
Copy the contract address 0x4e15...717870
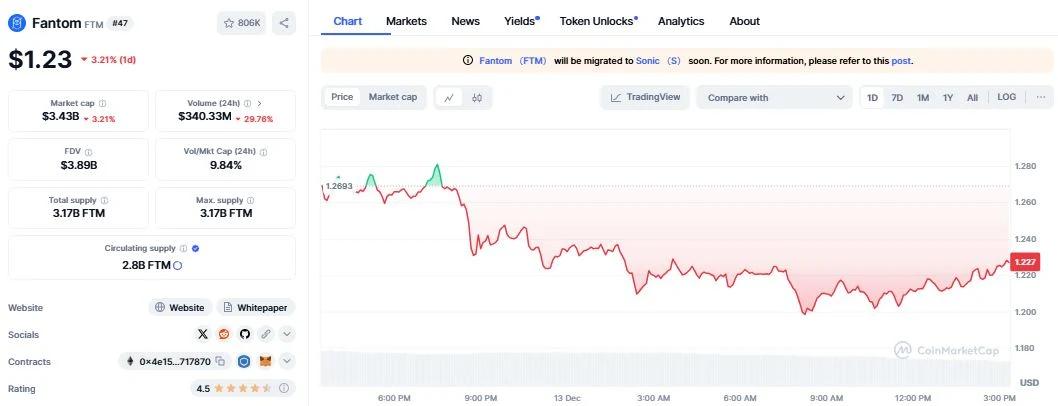point(219,361)
